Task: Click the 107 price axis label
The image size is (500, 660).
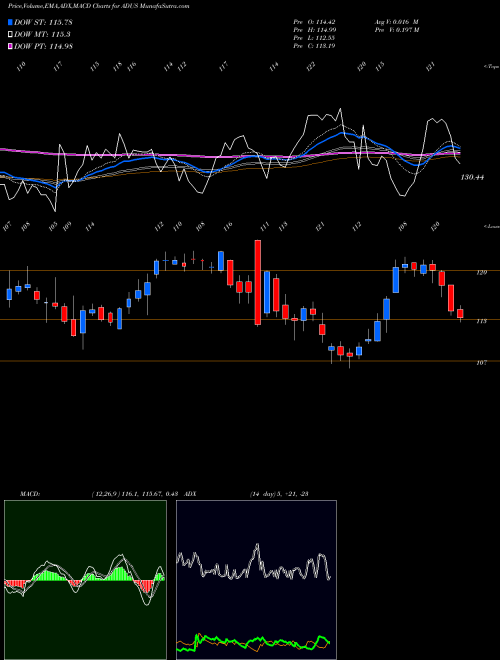Action: pyautogui.click(x=482, y=362)
